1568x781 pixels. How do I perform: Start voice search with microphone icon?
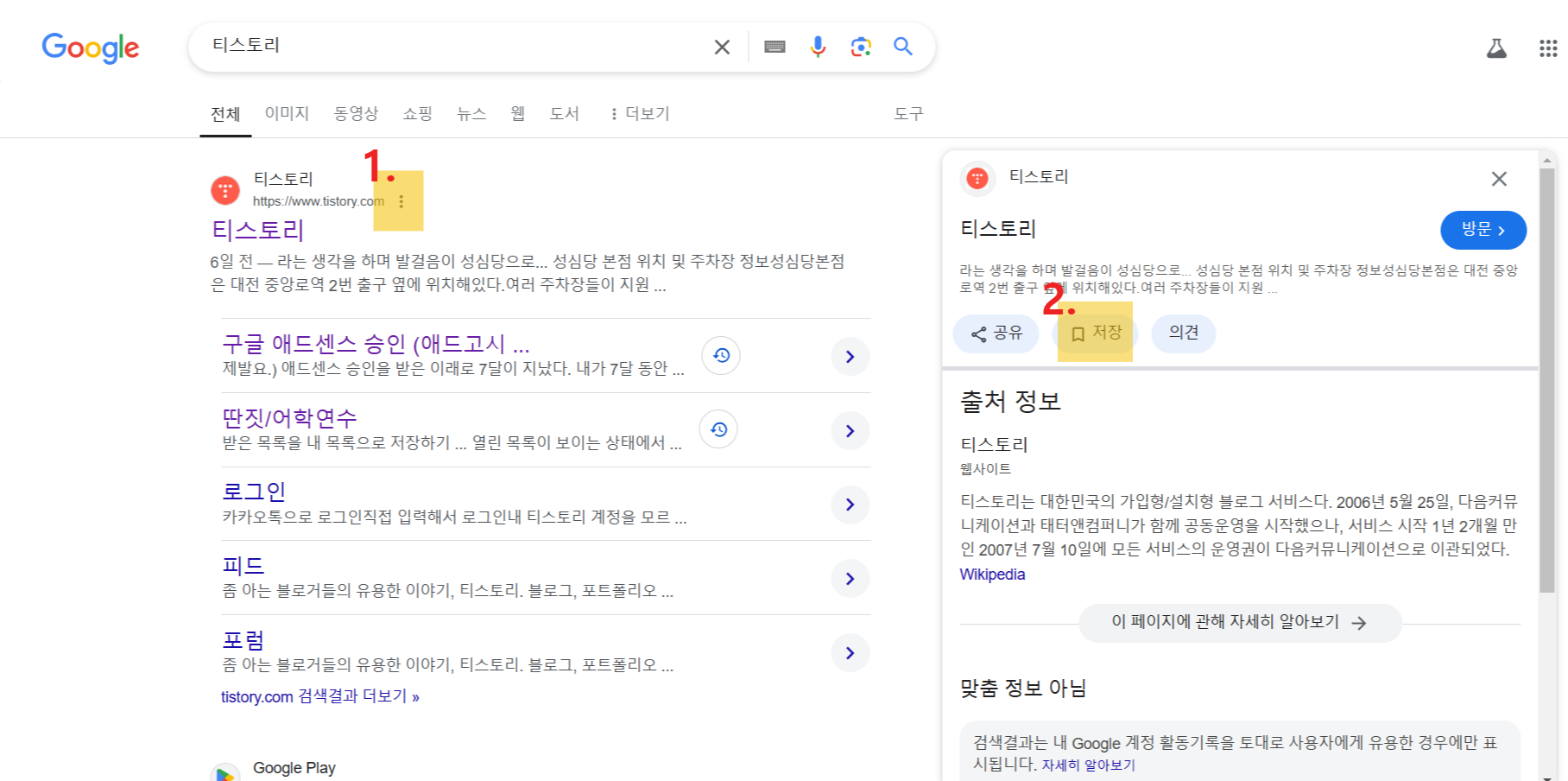point(818,47)
